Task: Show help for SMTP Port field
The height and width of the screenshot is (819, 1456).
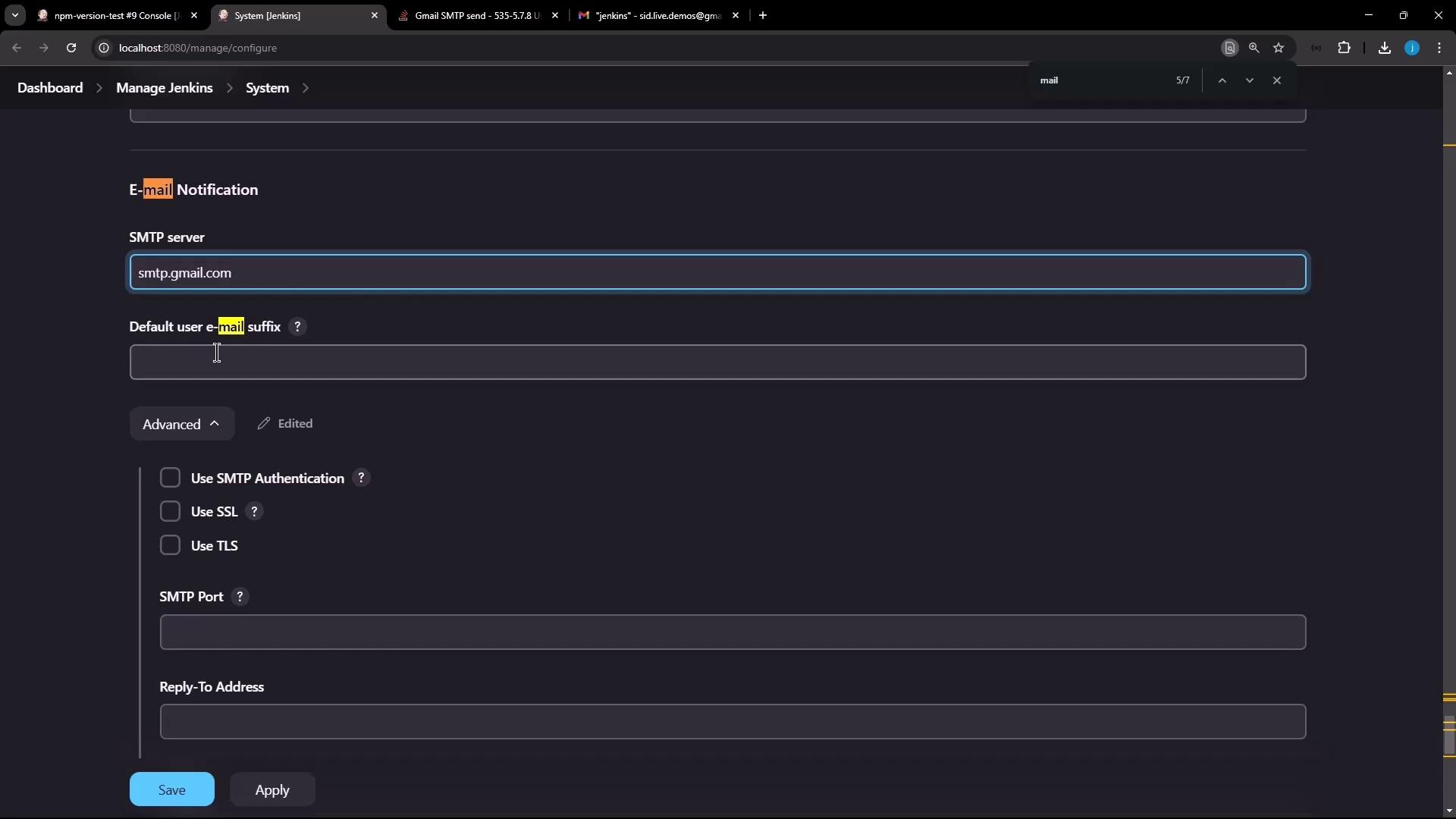Action: tap(240, 597)
